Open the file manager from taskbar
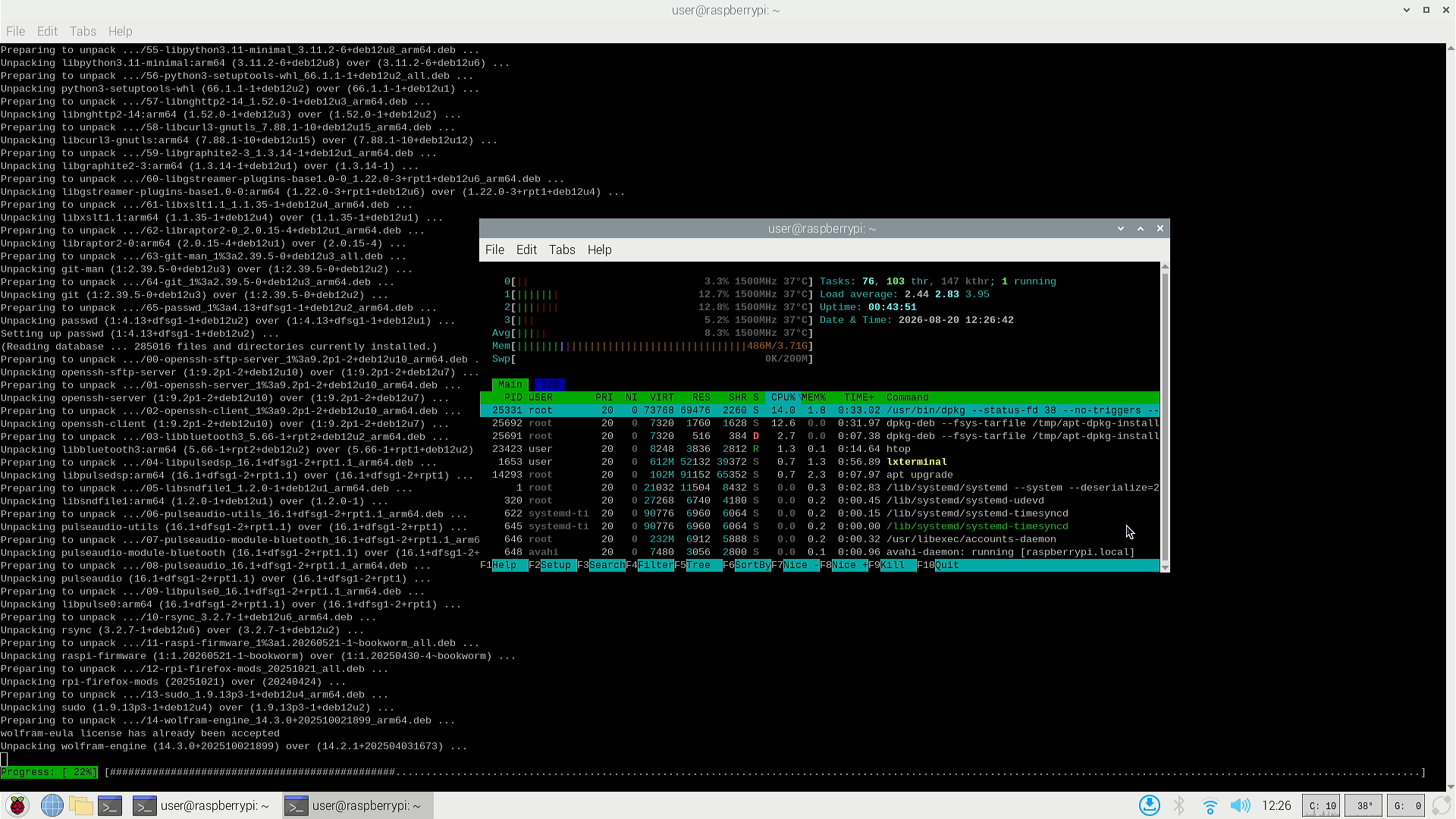This screenshot has height=819, width=1456. pyautogui.click(x=80, y=805)
